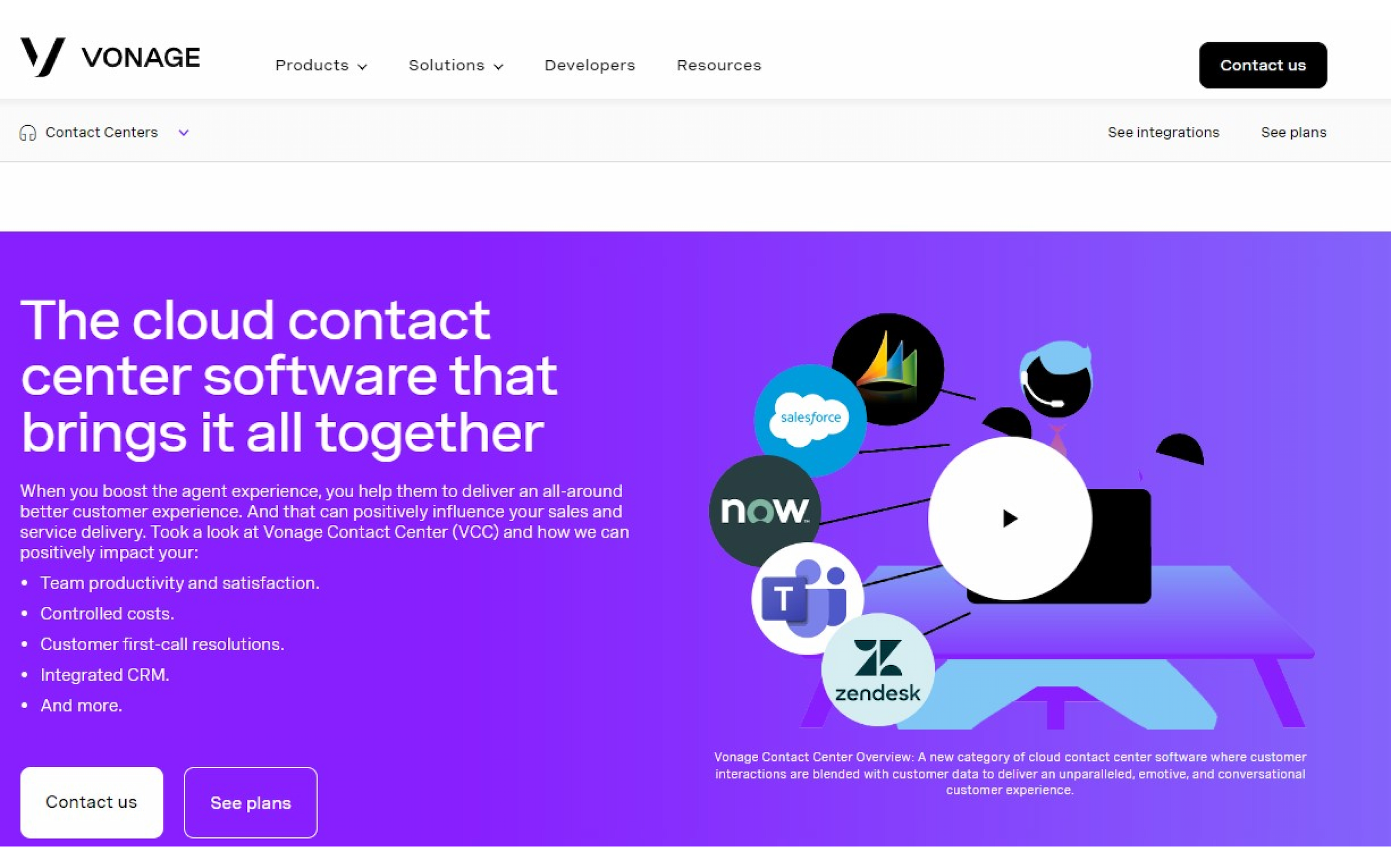
Task: Expand the Products navigation dropdown
Action: click(x=321, y=65)
